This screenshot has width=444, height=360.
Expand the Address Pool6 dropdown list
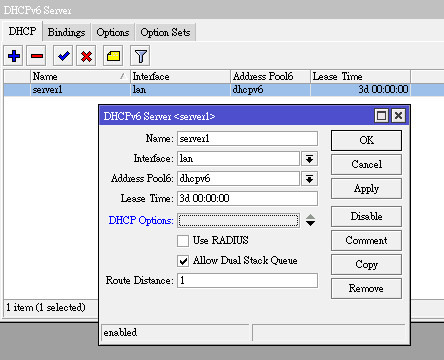309,179
